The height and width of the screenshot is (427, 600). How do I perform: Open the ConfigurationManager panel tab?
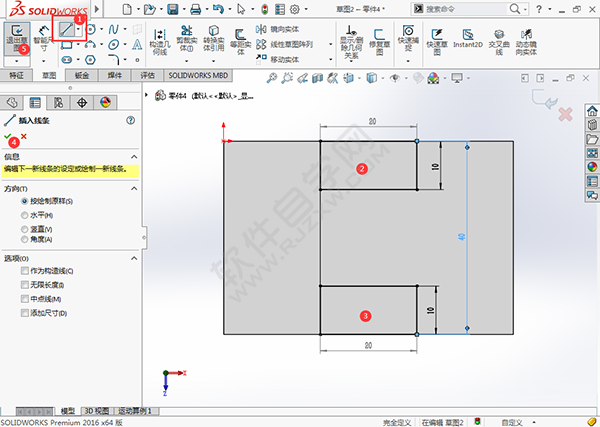coord(58,103)
